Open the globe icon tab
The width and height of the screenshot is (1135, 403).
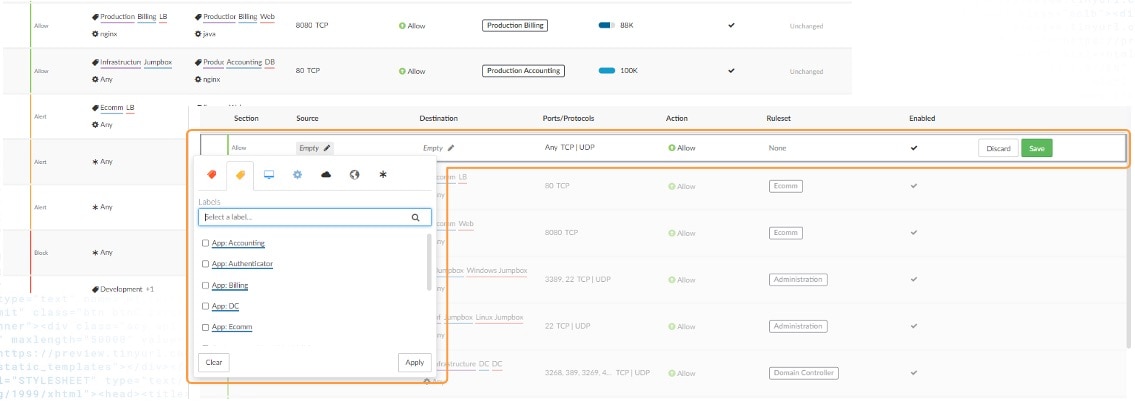(x=354, y=175)
